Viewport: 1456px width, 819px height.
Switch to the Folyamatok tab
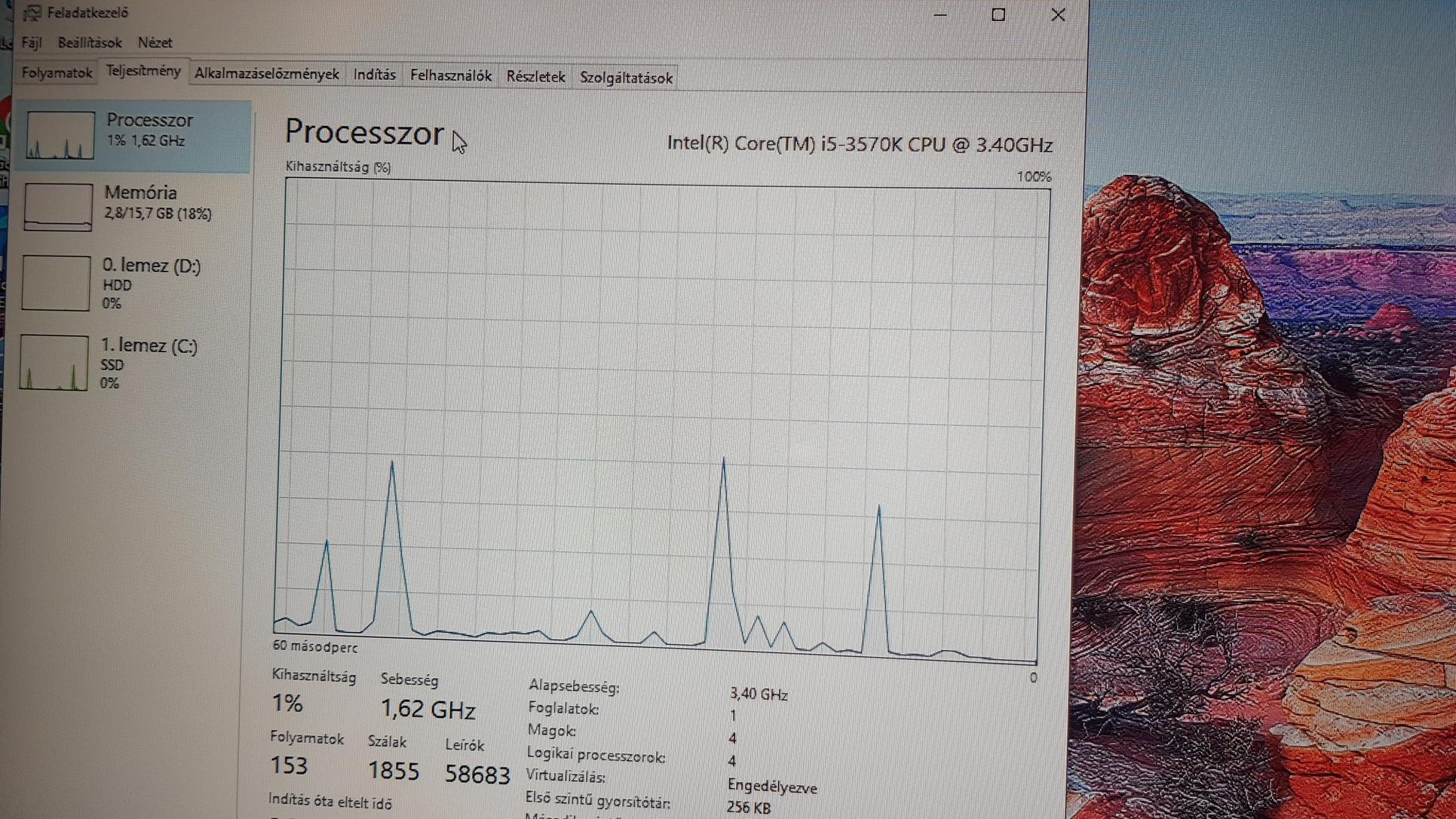pyautogui.click(x=57, y=73)
